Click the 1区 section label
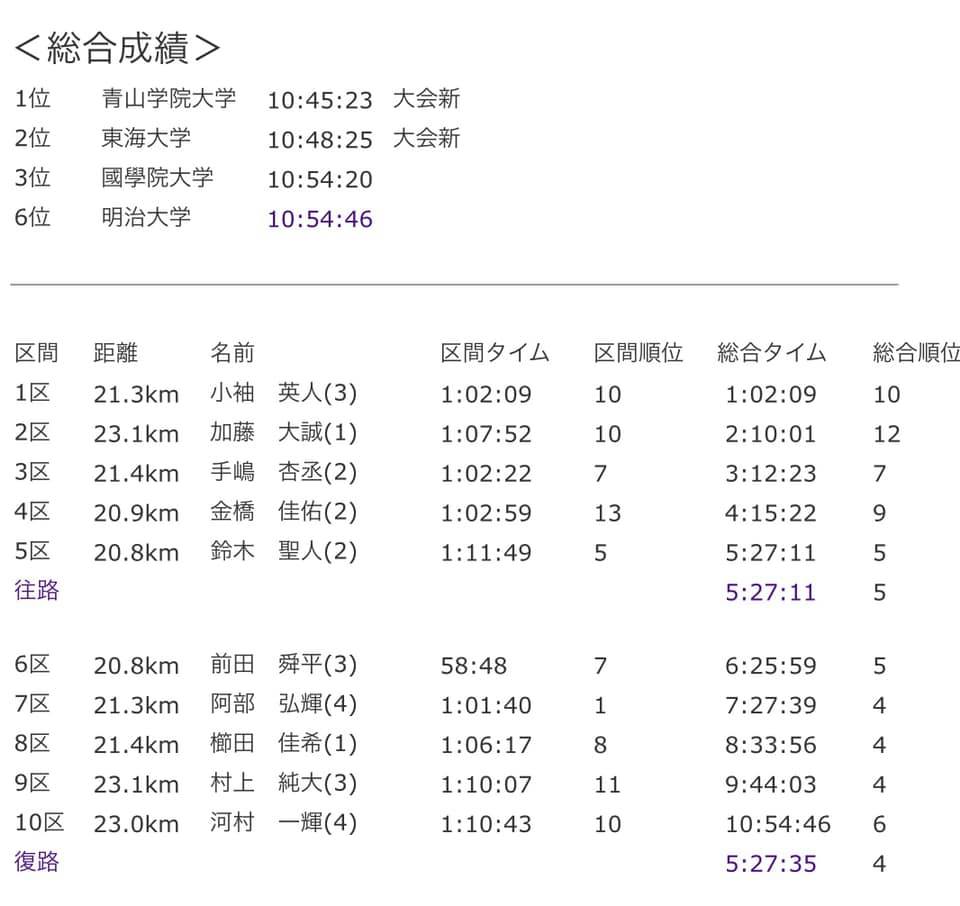960x906 pixels. click(32, 393)
